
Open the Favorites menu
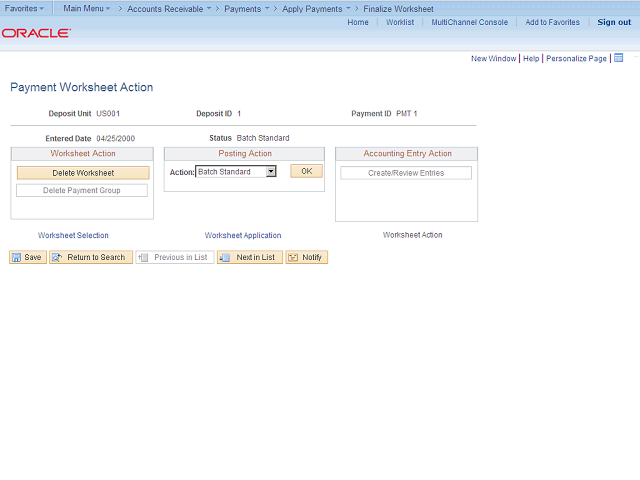point(24,9)
